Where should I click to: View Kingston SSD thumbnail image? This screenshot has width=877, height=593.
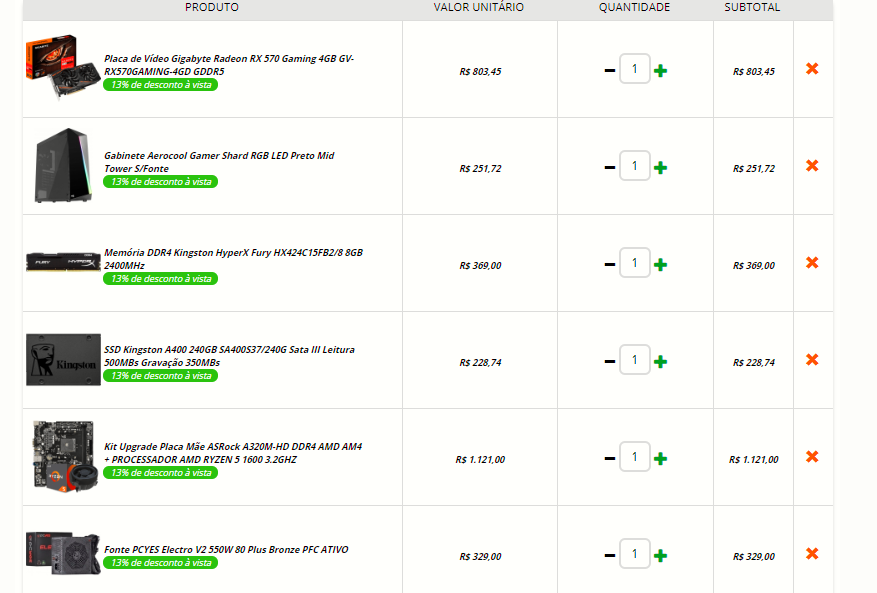click(x=63, y=360)
